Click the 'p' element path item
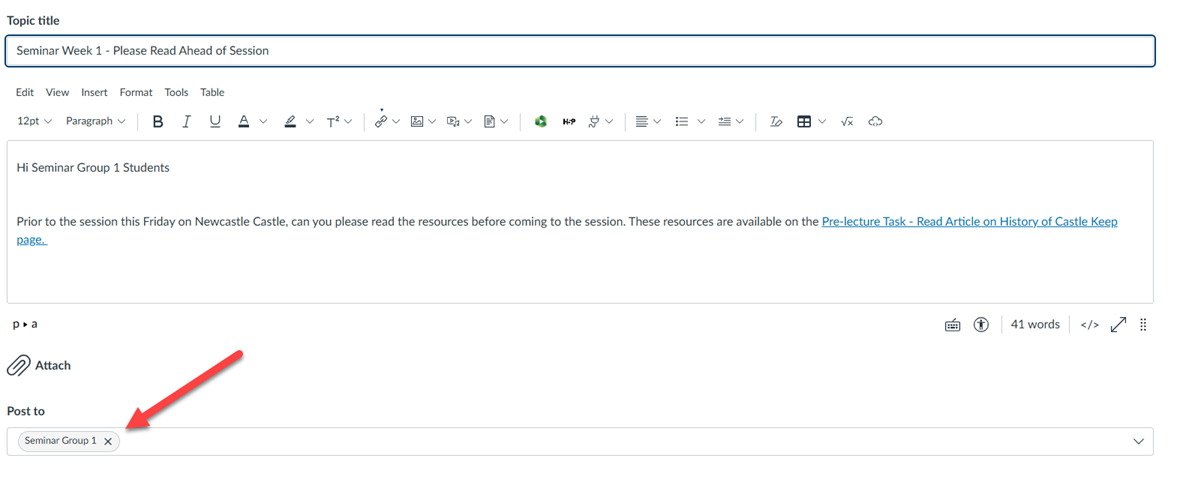Screen dimensions: 1186x479 point(16,324)
